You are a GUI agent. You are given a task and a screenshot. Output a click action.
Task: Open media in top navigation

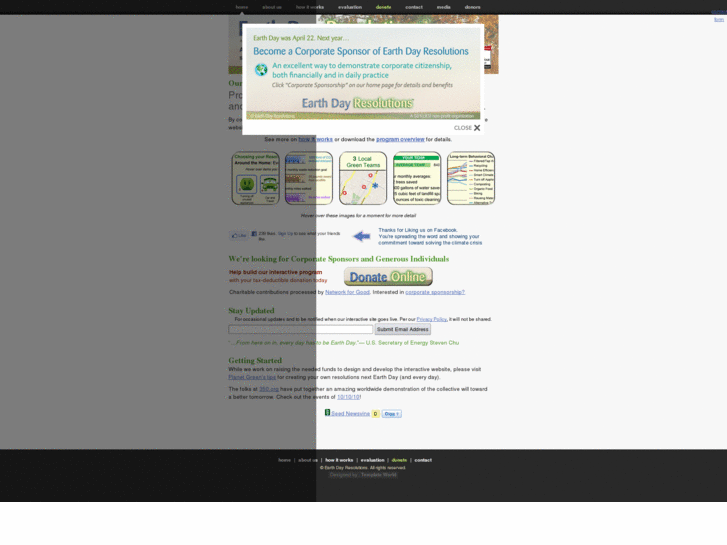point(443,7)
